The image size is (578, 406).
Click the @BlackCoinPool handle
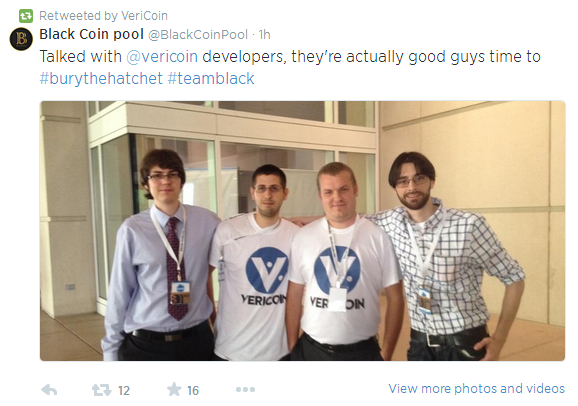tap(198, 35)
